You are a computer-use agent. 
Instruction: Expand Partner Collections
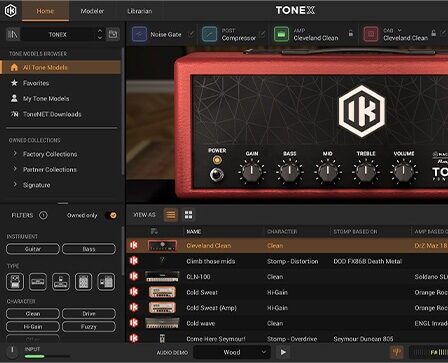50,169
